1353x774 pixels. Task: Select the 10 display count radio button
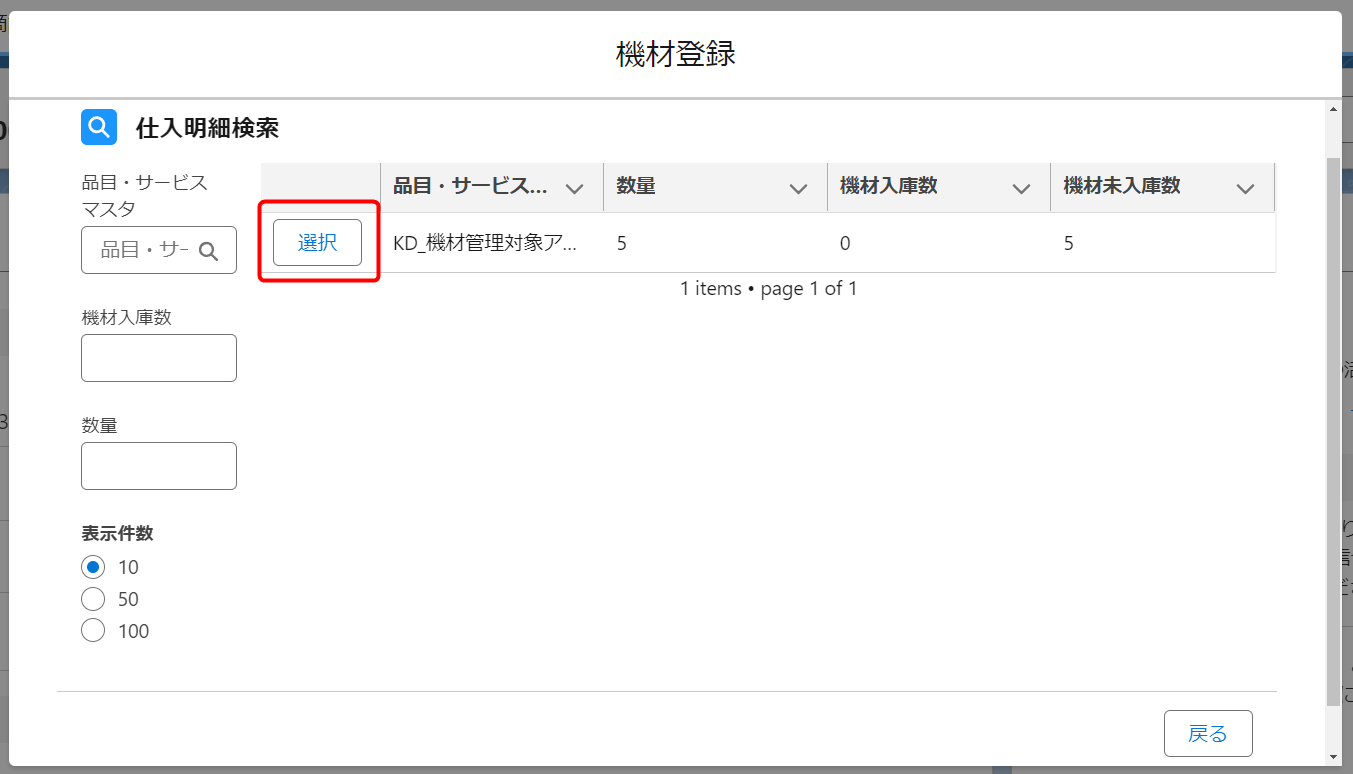pos(93,567)
